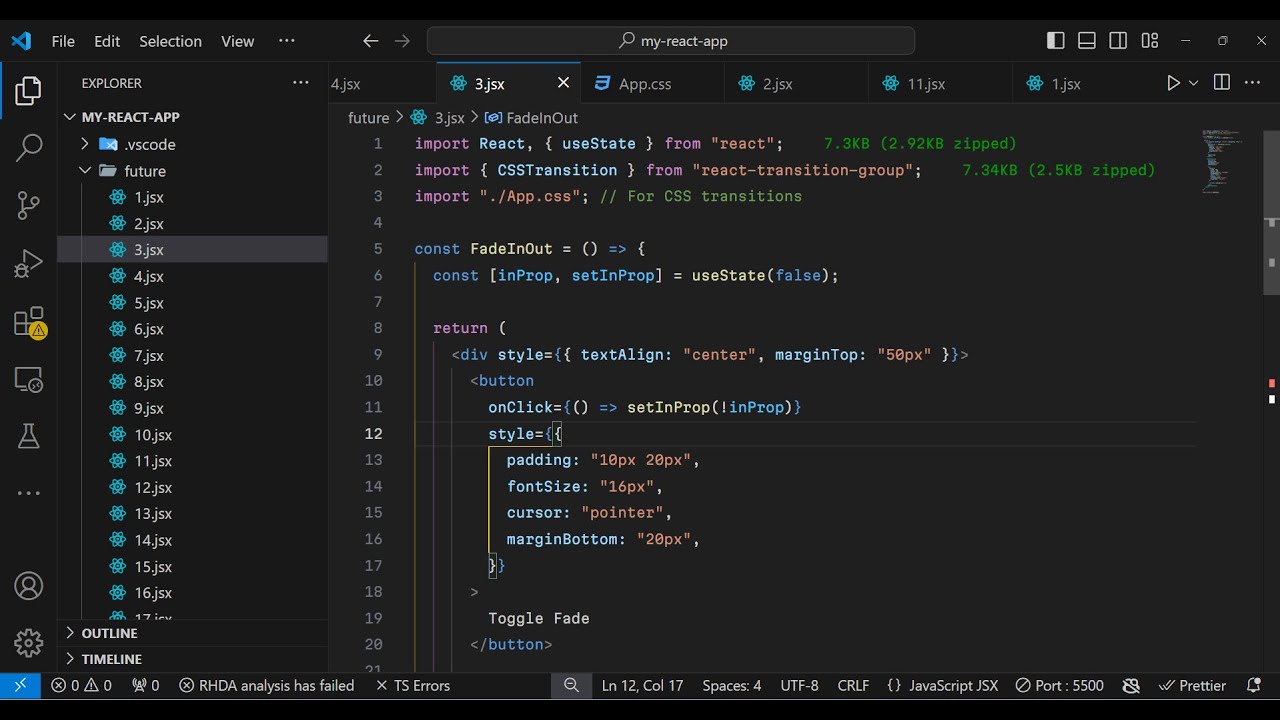The width and height of the screenshot is (1280, 720).
Task: Open the Search view in activity bar
Action: click(x=28, y=148)
